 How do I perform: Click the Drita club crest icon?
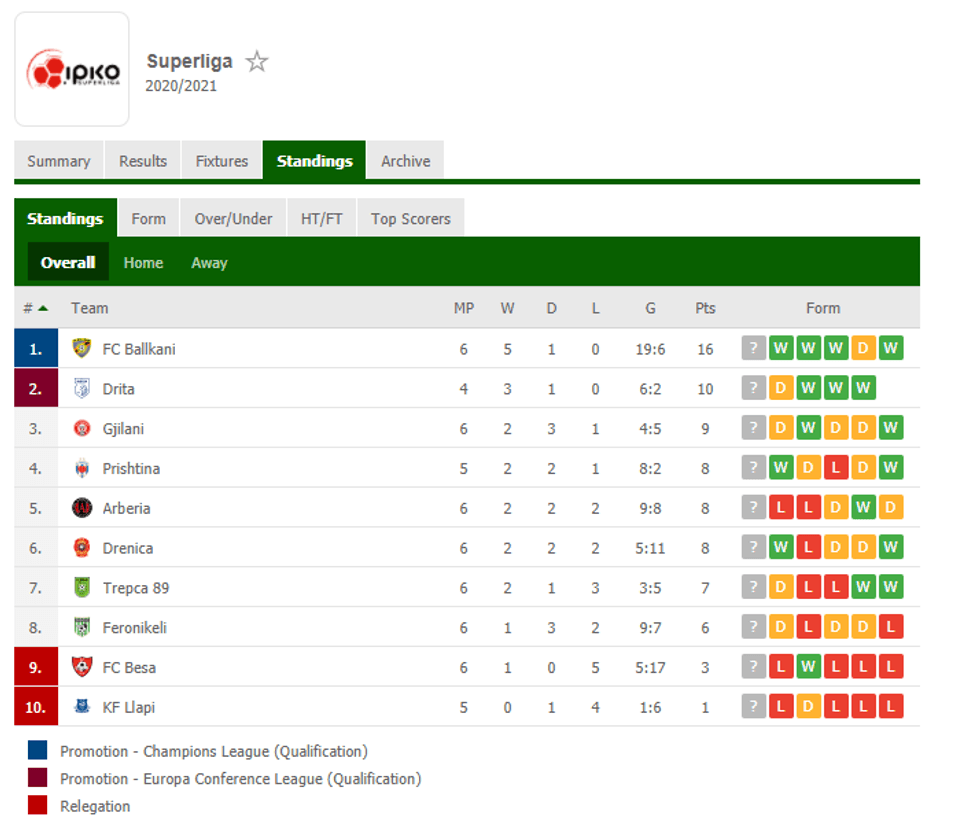pyautogui.click(x=82, y=388)
